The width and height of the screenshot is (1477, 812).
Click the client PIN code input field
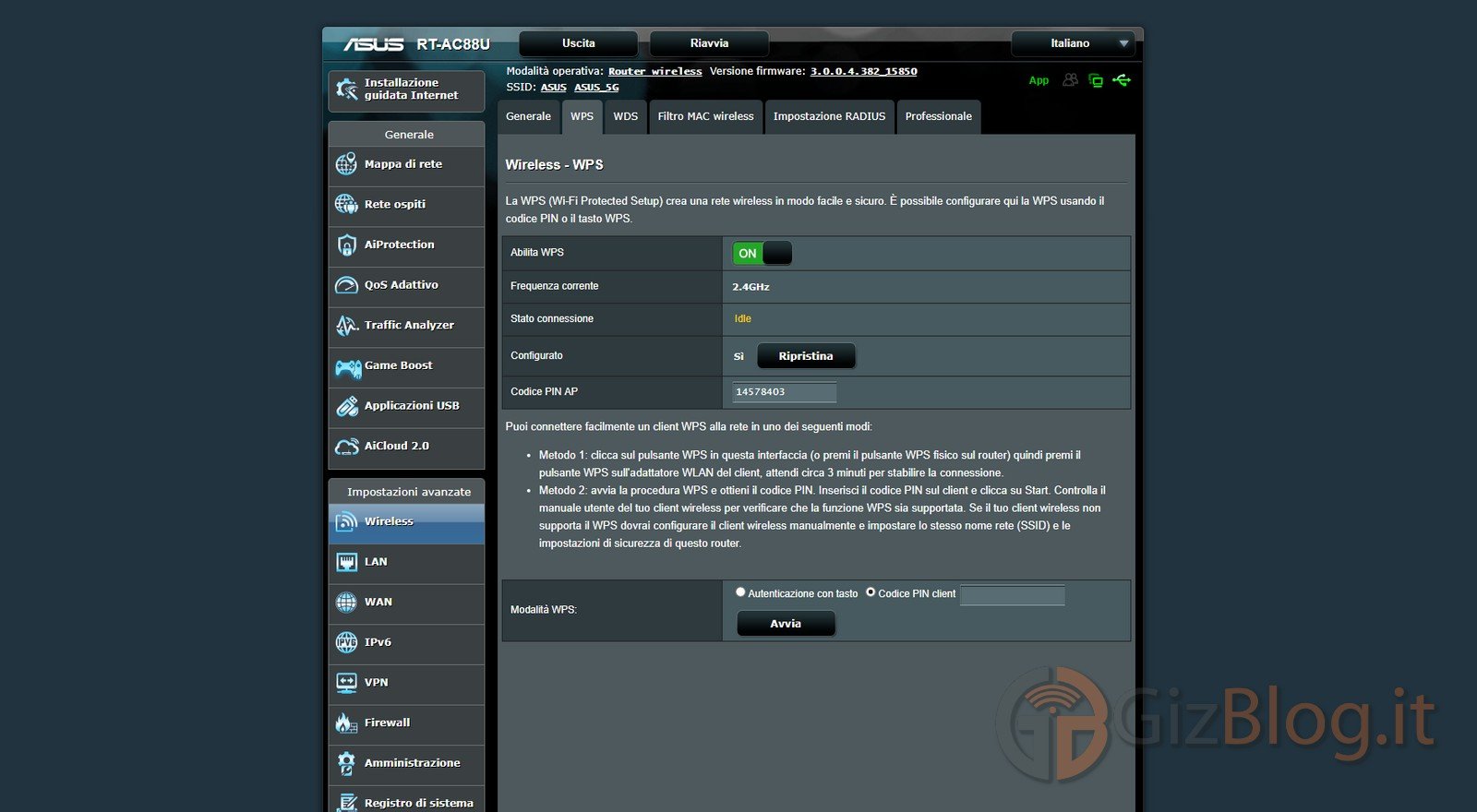(x=1013, y=595)
